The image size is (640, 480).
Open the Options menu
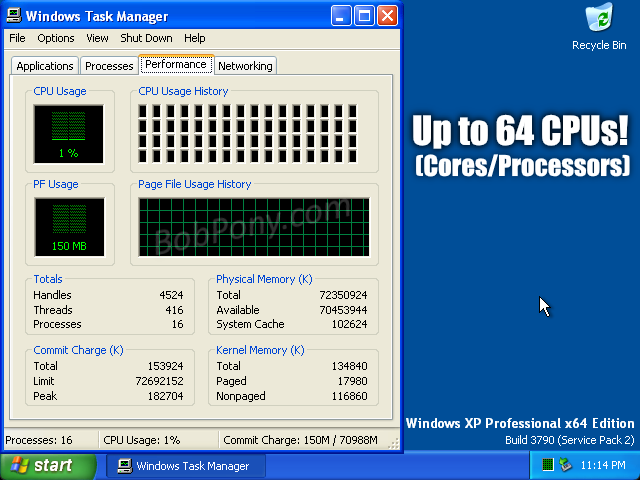pos(56,38)
